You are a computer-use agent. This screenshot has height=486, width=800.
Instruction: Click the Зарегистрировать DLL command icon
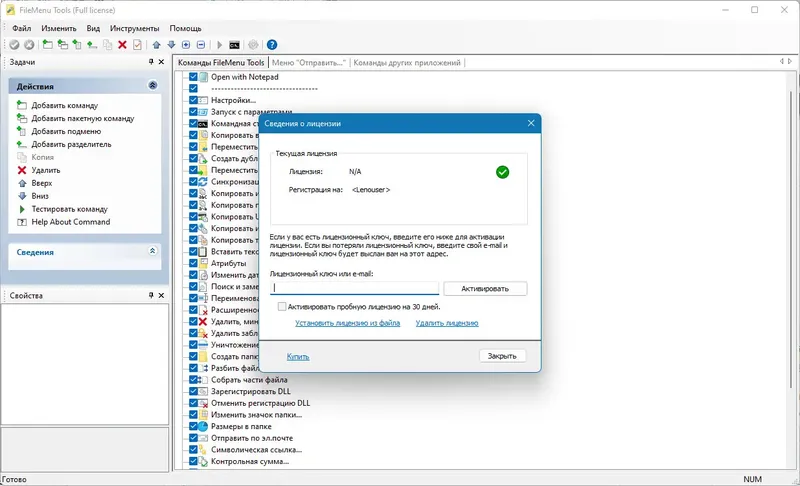pos(203,392)
